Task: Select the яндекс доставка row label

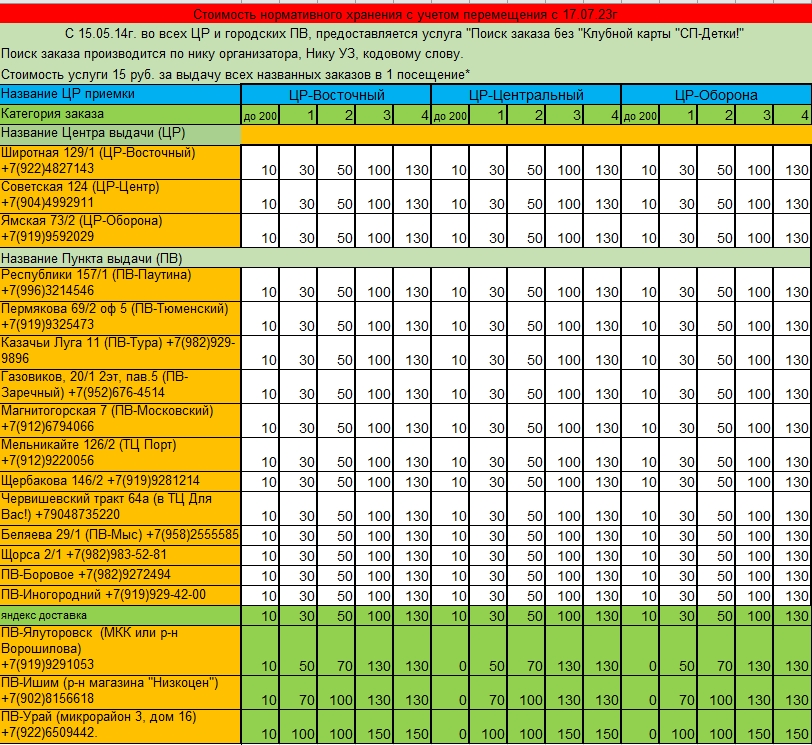Action: click(x=120, y=615)
